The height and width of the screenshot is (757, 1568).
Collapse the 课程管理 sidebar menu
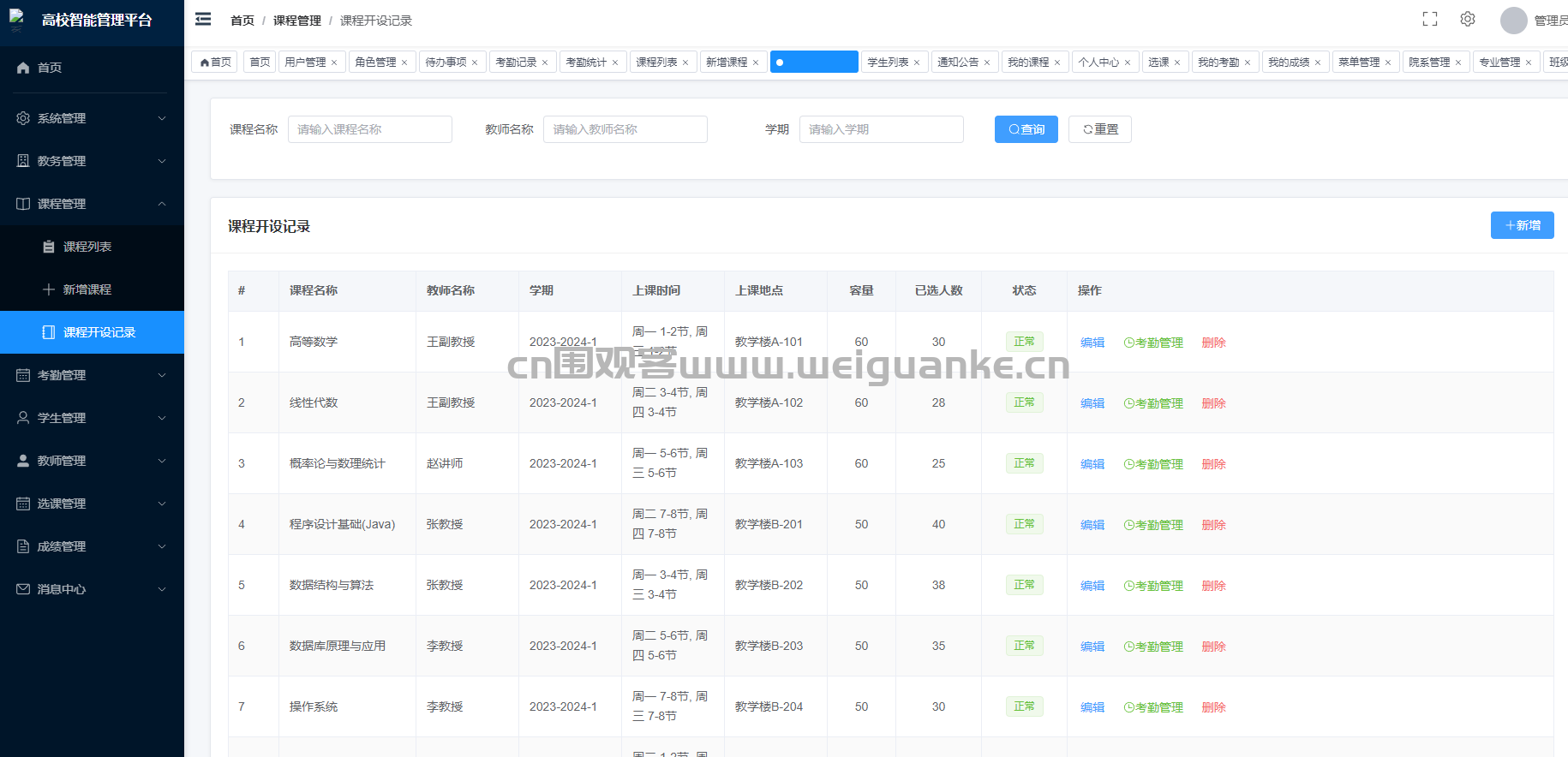click(x=92, y=204)
